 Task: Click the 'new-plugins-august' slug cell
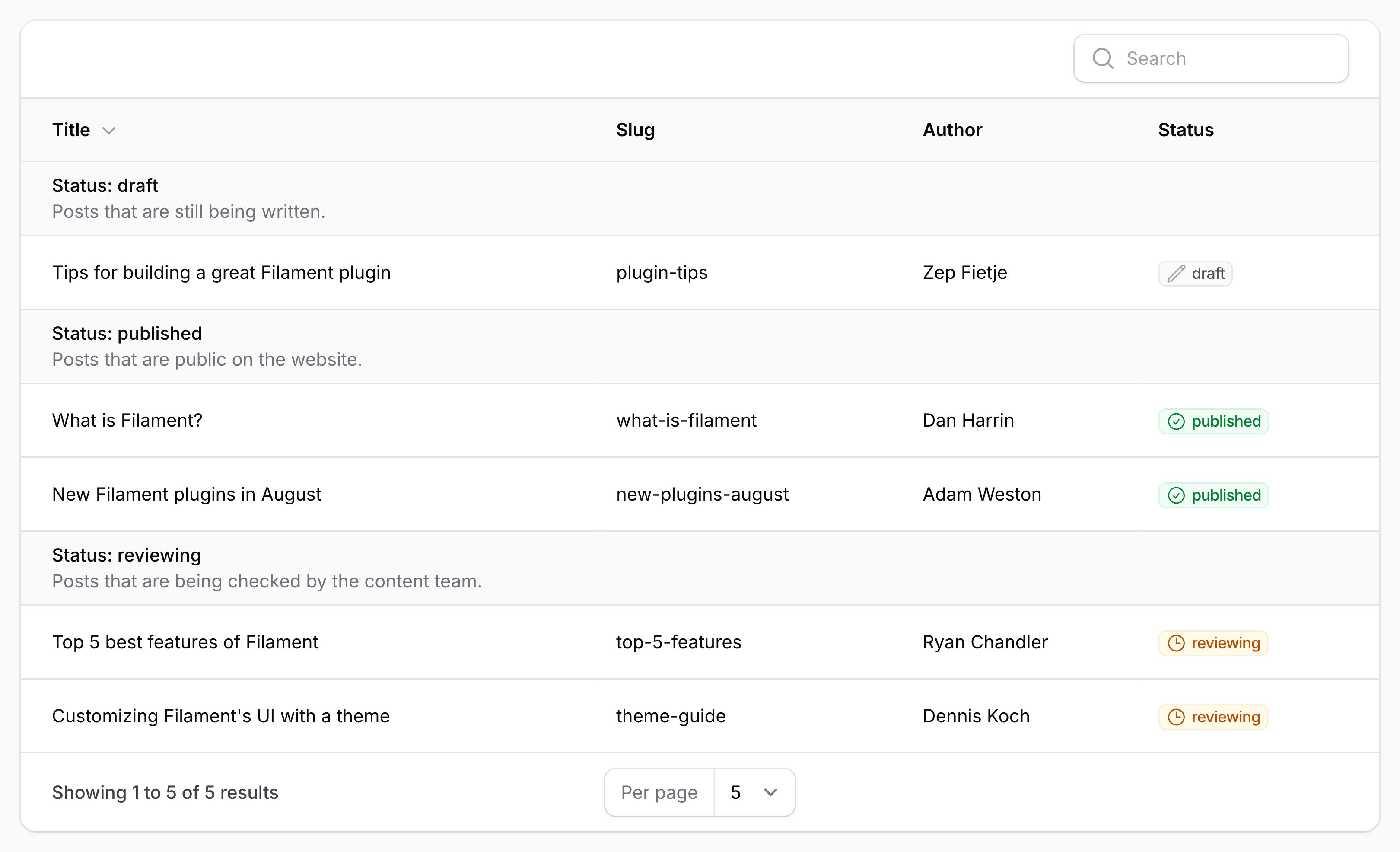click(702, 495)
